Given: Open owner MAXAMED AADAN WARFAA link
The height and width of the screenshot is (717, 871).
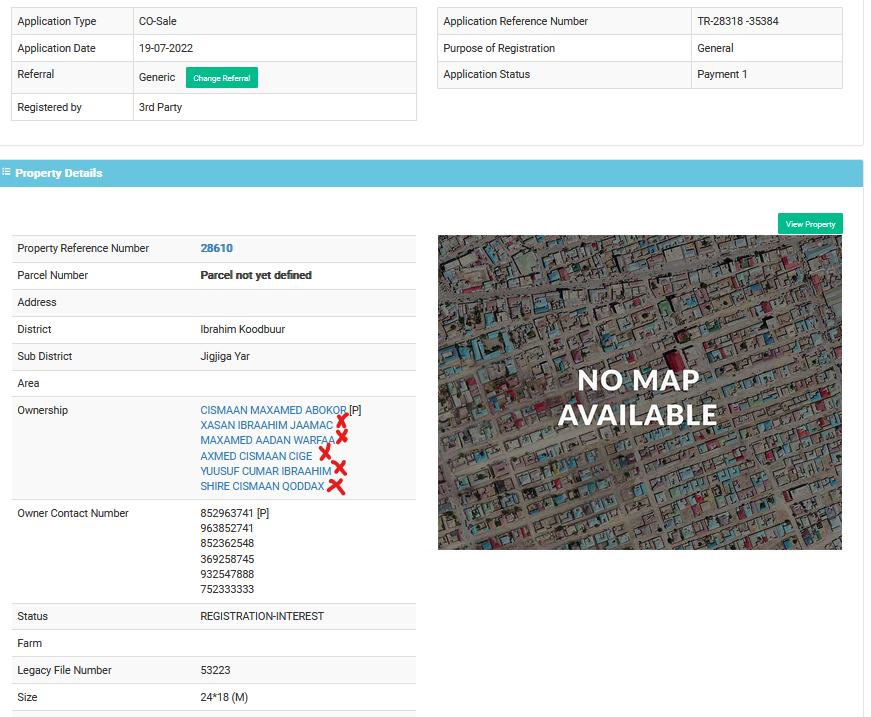Looking at the screenshot, I should (x=268, y=440).
